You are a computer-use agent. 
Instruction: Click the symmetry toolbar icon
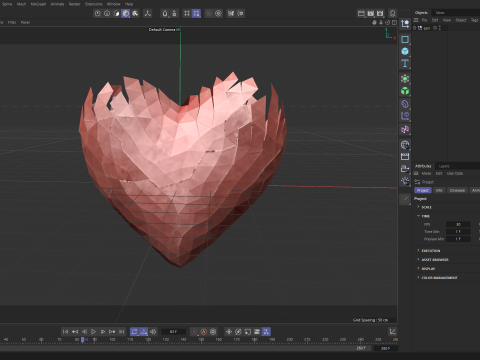231,13
